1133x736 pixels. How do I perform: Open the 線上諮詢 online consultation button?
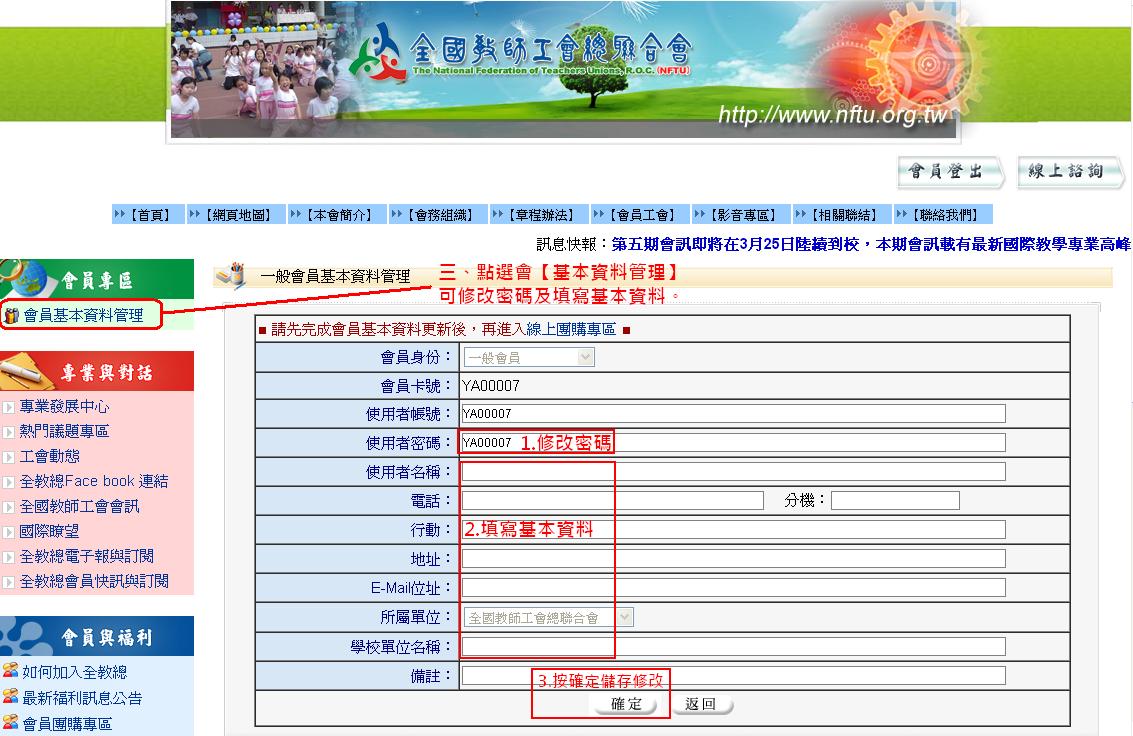pos(1070,172)
